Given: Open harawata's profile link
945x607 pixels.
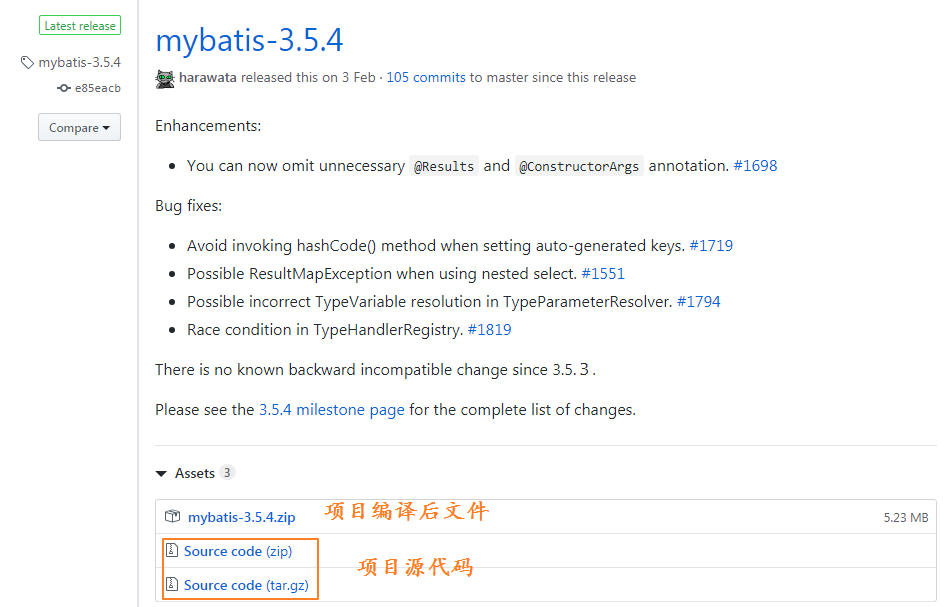Looking at the screenshot, I should (x=208, y=78).
